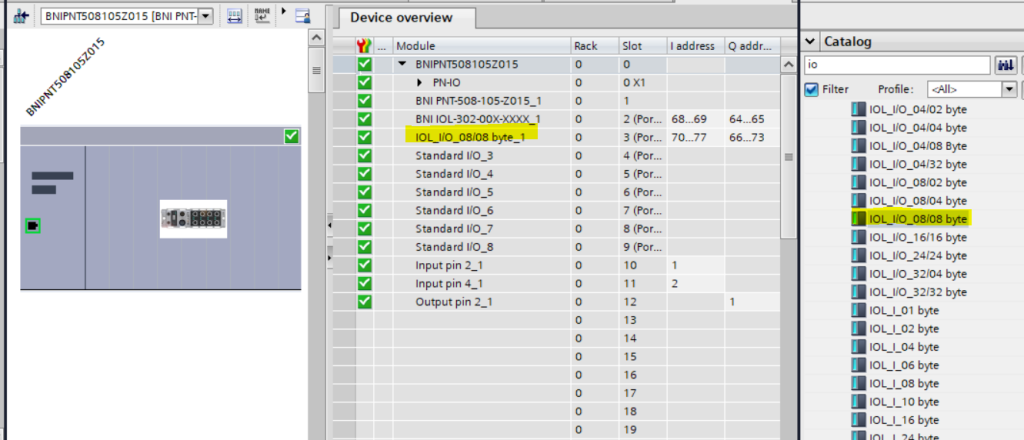Uncheck the Filter checkbox in Catalog
The height and width of the screenshot is (440, 1024).
pos(812,89)
